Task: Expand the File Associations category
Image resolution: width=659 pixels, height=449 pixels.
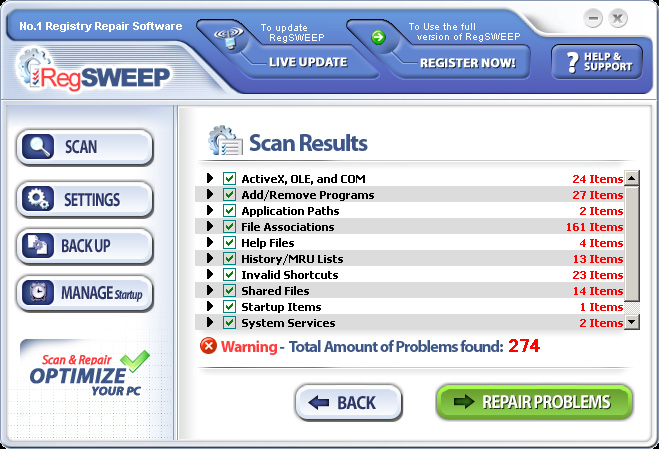Action: tap(210, 226)
